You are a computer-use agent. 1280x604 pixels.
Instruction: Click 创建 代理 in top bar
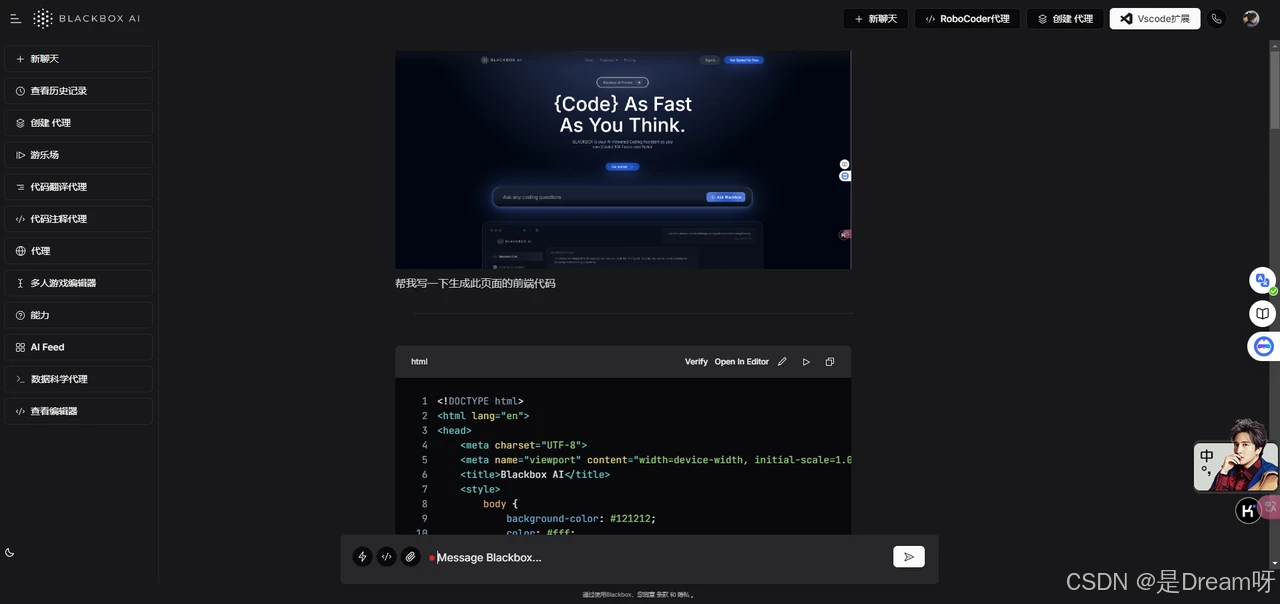(x=1065, y=19)
